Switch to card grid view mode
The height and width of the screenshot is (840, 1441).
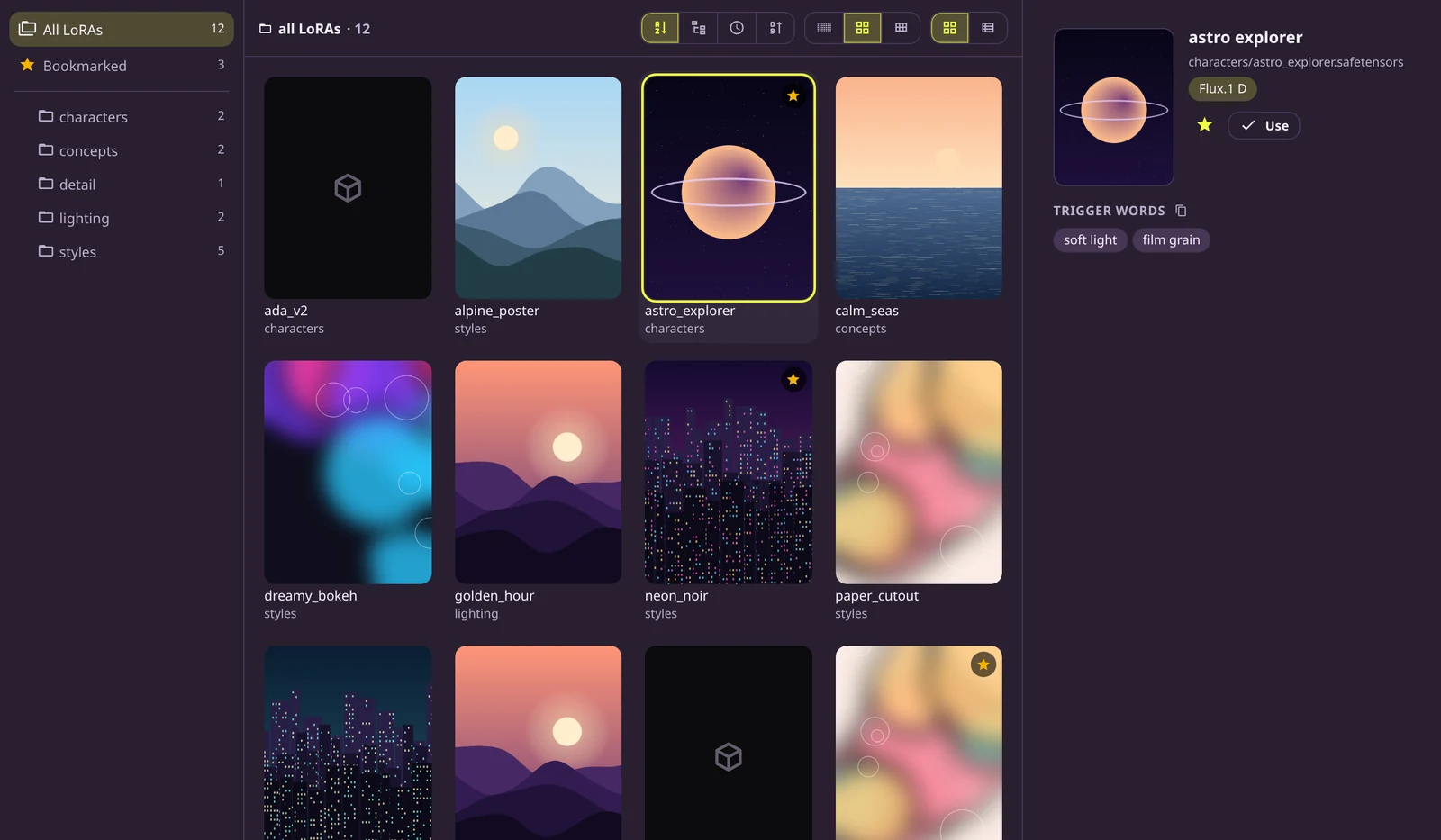949,28
